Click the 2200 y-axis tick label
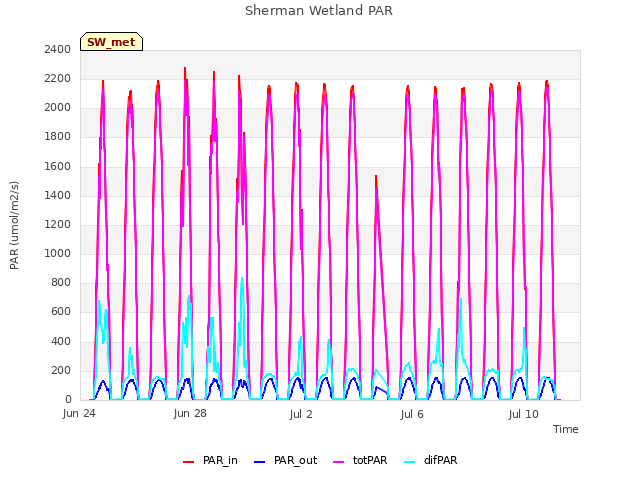 [x=58, y=78]
